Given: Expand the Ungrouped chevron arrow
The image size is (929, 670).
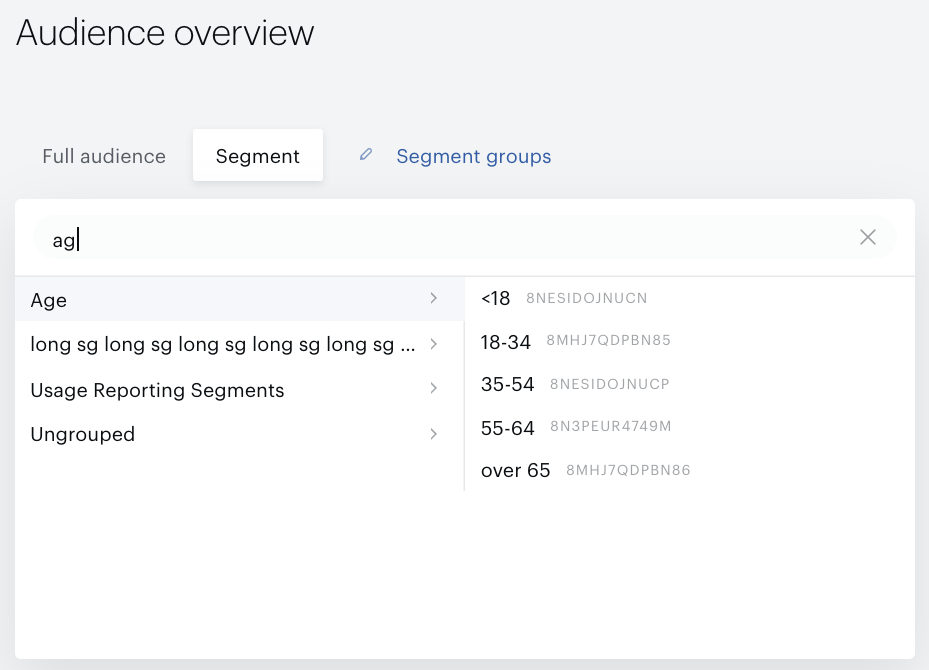Looking at the screenshot, I should pyautogui.click(x=434, y=434).
